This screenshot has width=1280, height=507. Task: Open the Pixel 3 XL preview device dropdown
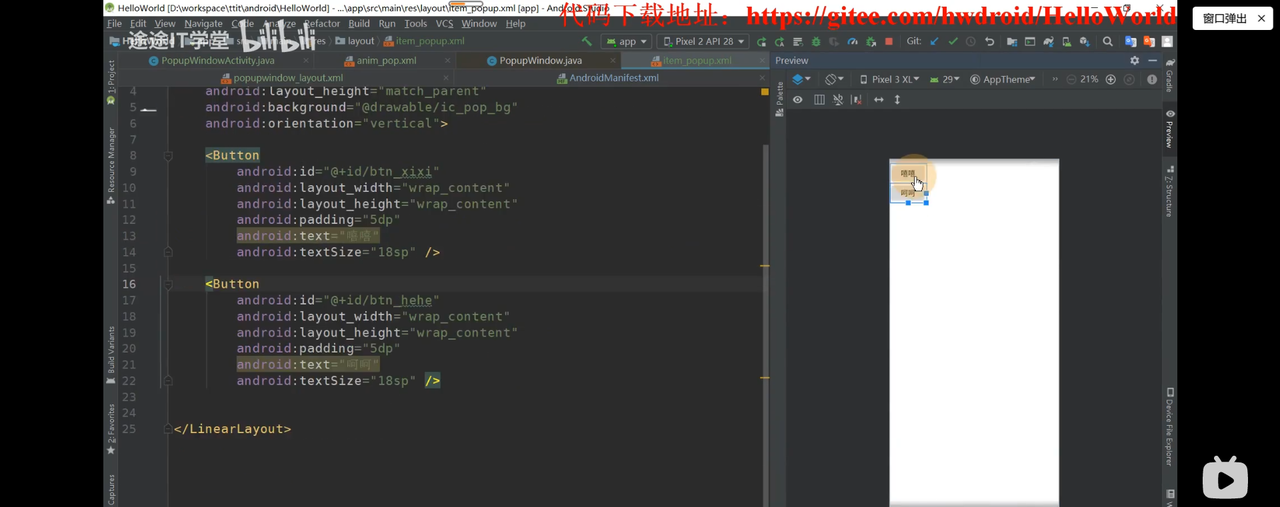890,79
